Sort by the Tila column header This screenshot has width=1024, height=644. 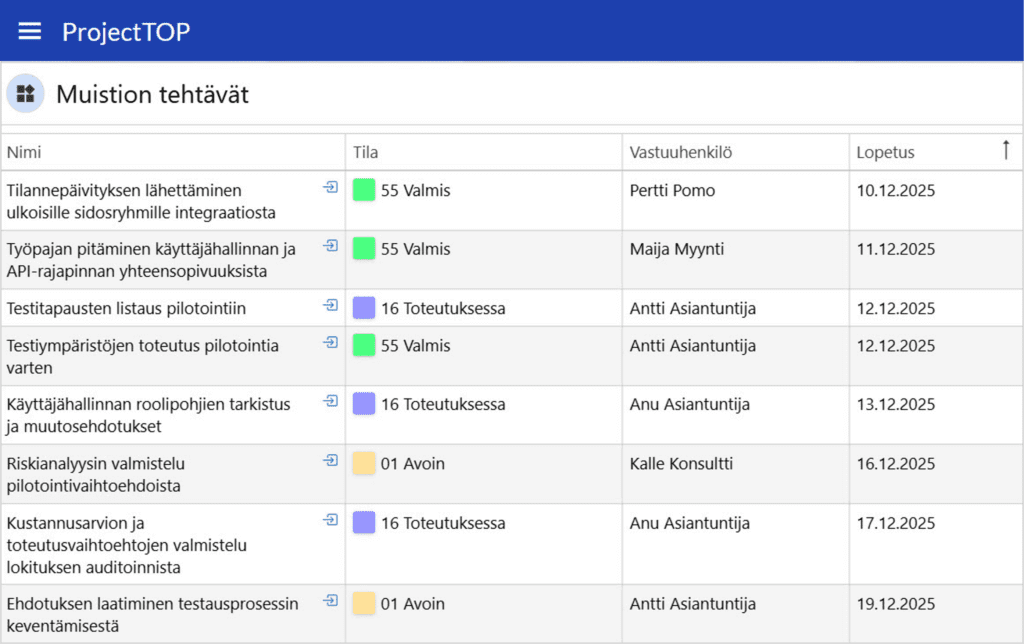click(365, 152)
